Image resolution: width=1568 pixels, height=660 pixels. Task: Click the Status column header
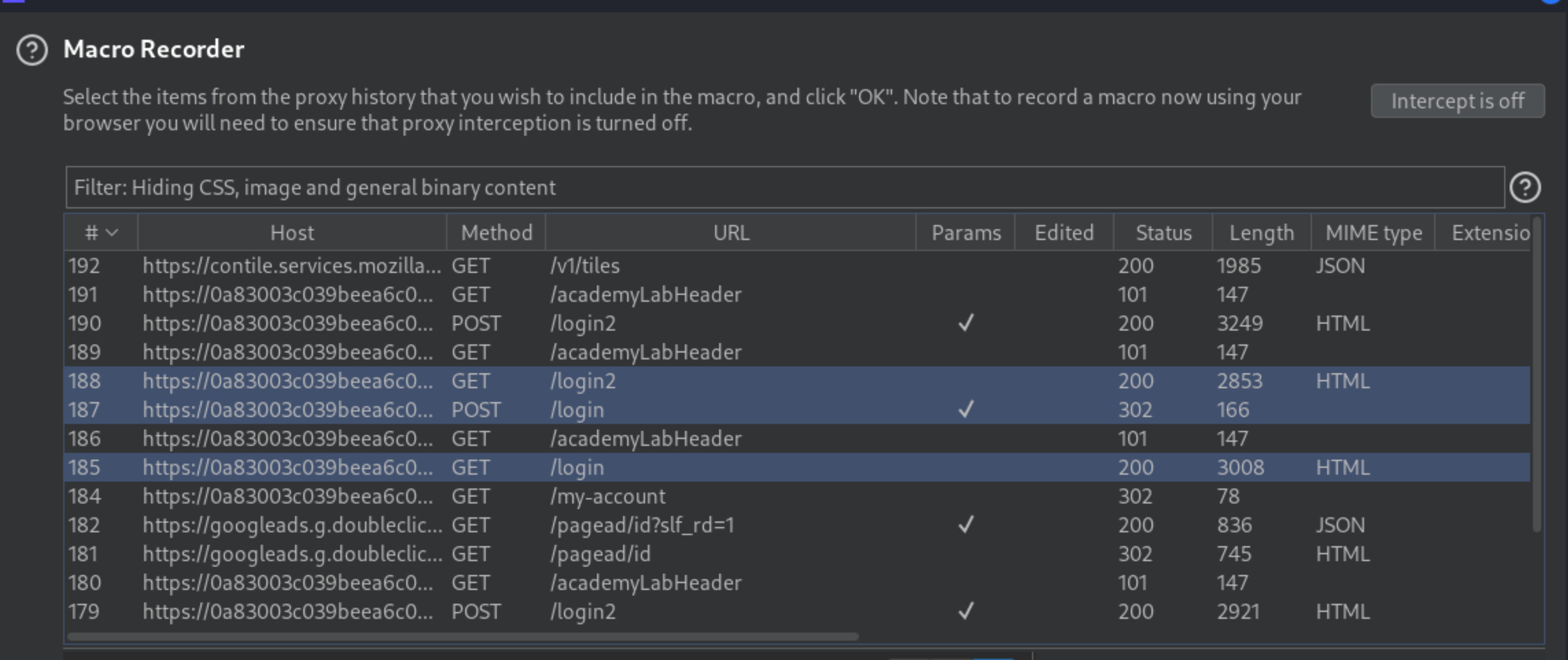tap(1163, 233)
